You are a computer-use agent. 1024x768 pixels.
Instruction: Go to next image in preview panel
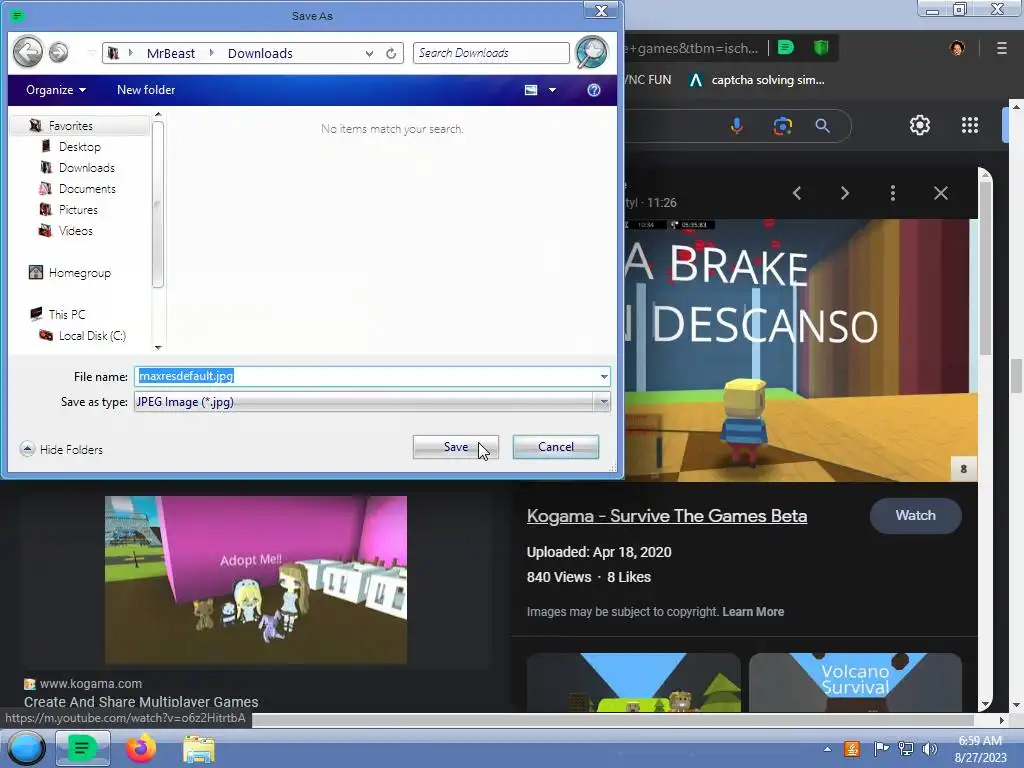click(844, 193)
